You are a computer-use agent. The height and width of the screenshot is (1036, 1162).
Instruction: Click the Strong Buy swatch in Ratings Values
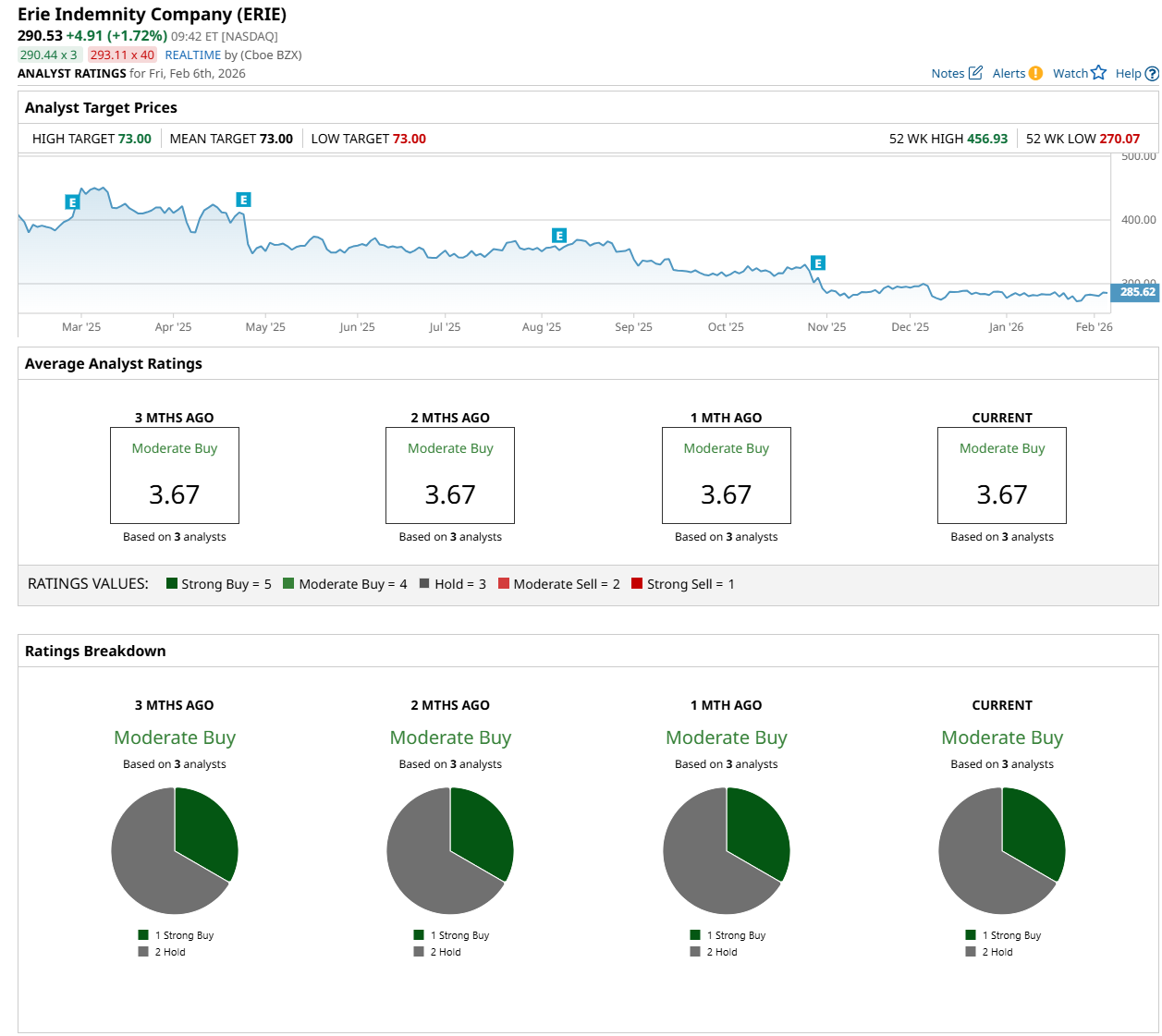(172, 583)
